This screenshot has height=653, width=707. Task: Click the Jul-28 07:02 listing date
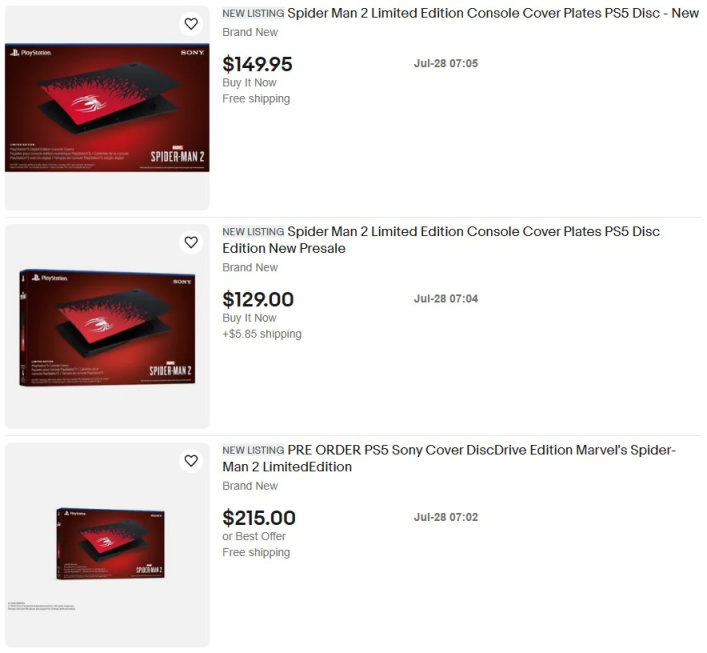[446, 517]
